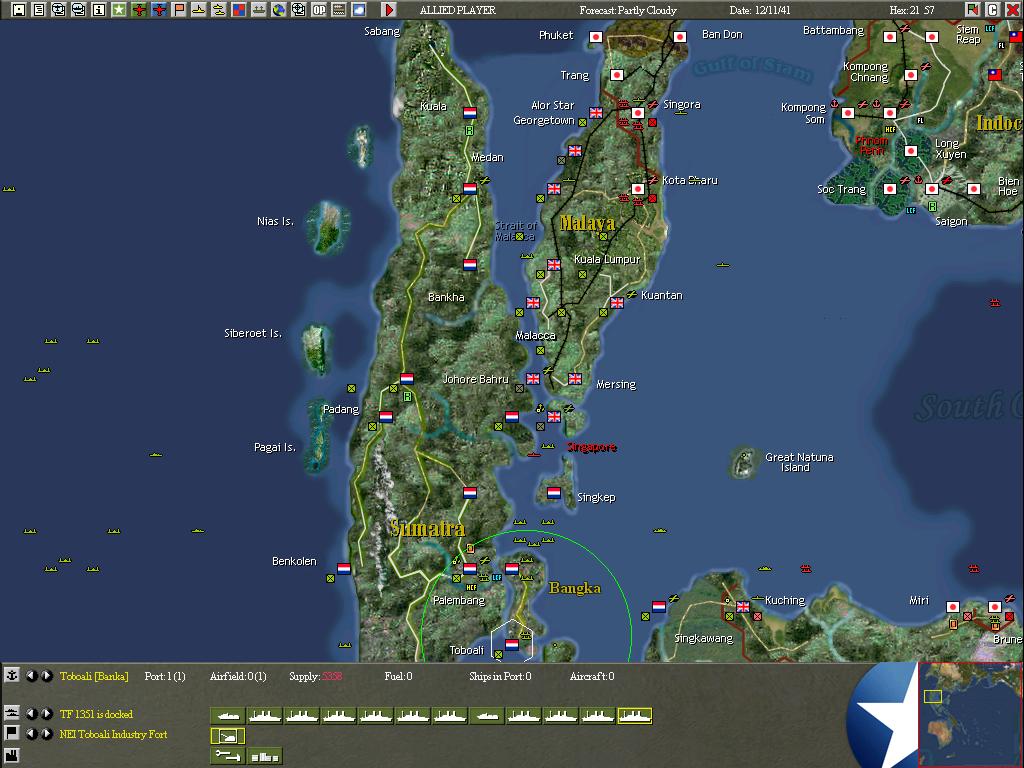The height and width of the screenshot is (768, 1024).
Task: Click the Medan label on Sumatra
Action: (x=487, y=157)
